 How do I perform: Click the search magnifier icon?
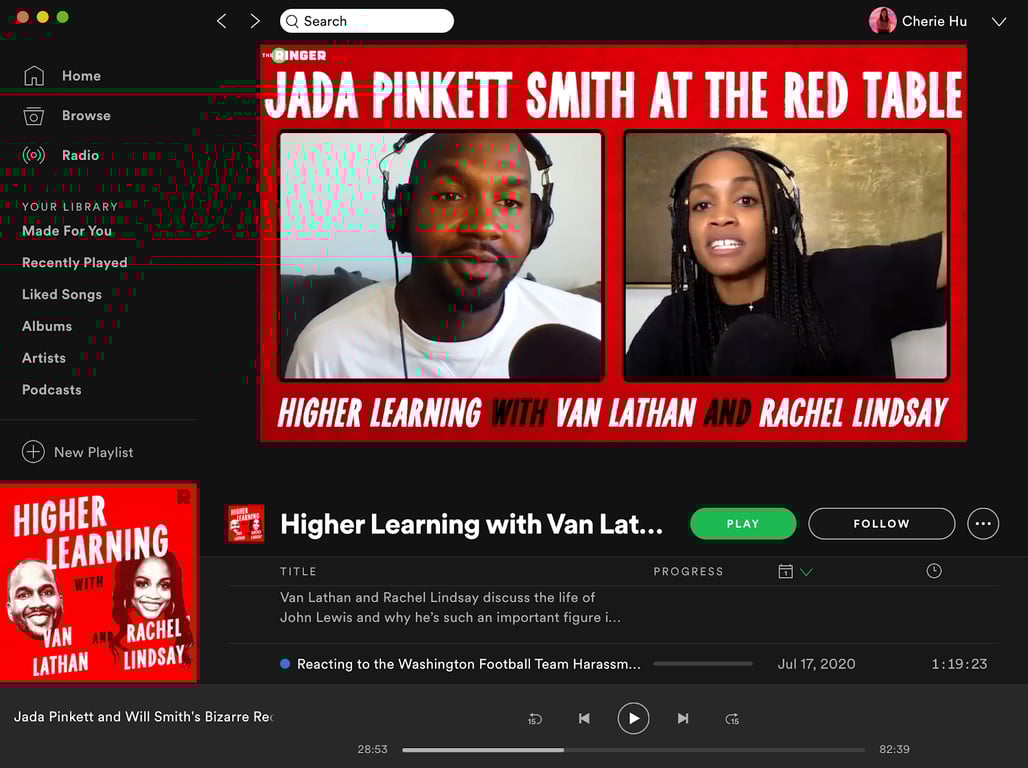pyautogui.click(x=292, y=22)
